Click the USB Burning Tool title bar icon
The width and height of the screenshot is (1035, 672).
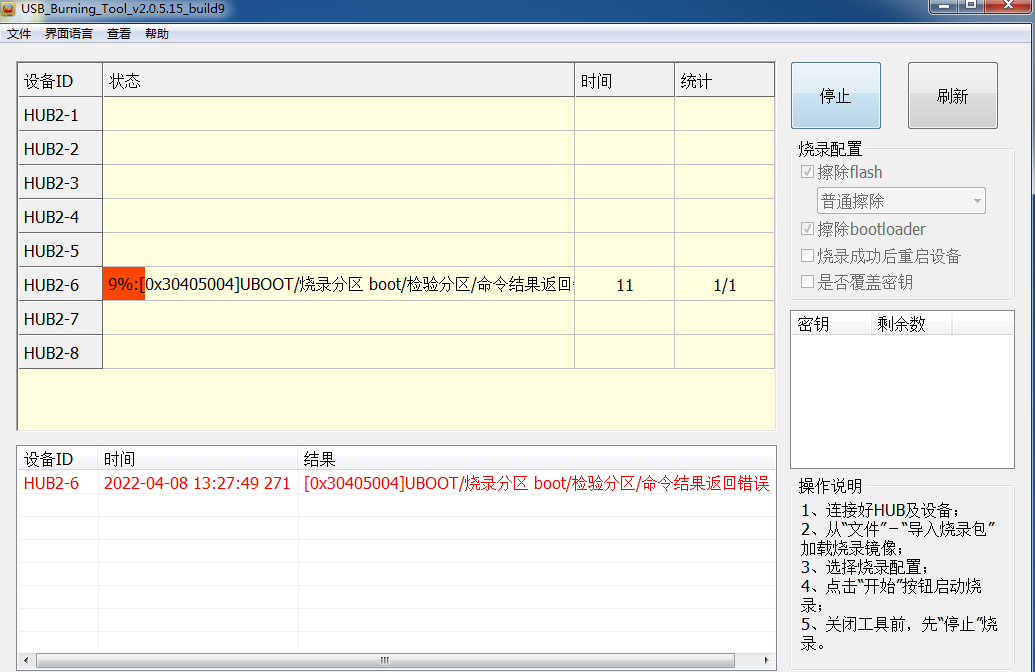coord(8,9)
